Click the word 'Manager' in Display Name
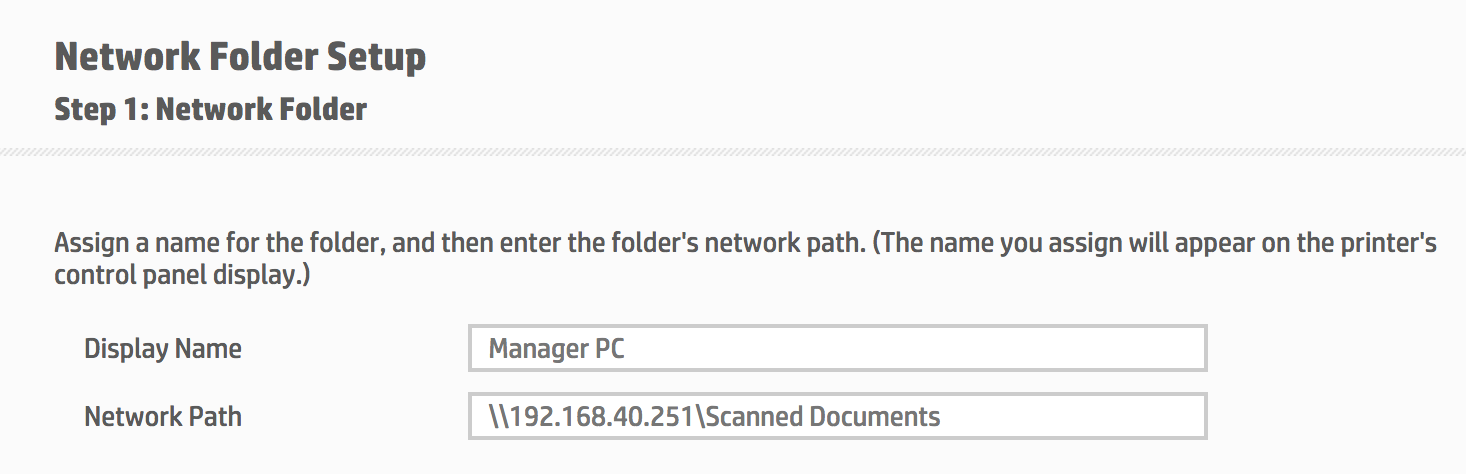The width and height of the screenshot is (1466, 474). 538,350
